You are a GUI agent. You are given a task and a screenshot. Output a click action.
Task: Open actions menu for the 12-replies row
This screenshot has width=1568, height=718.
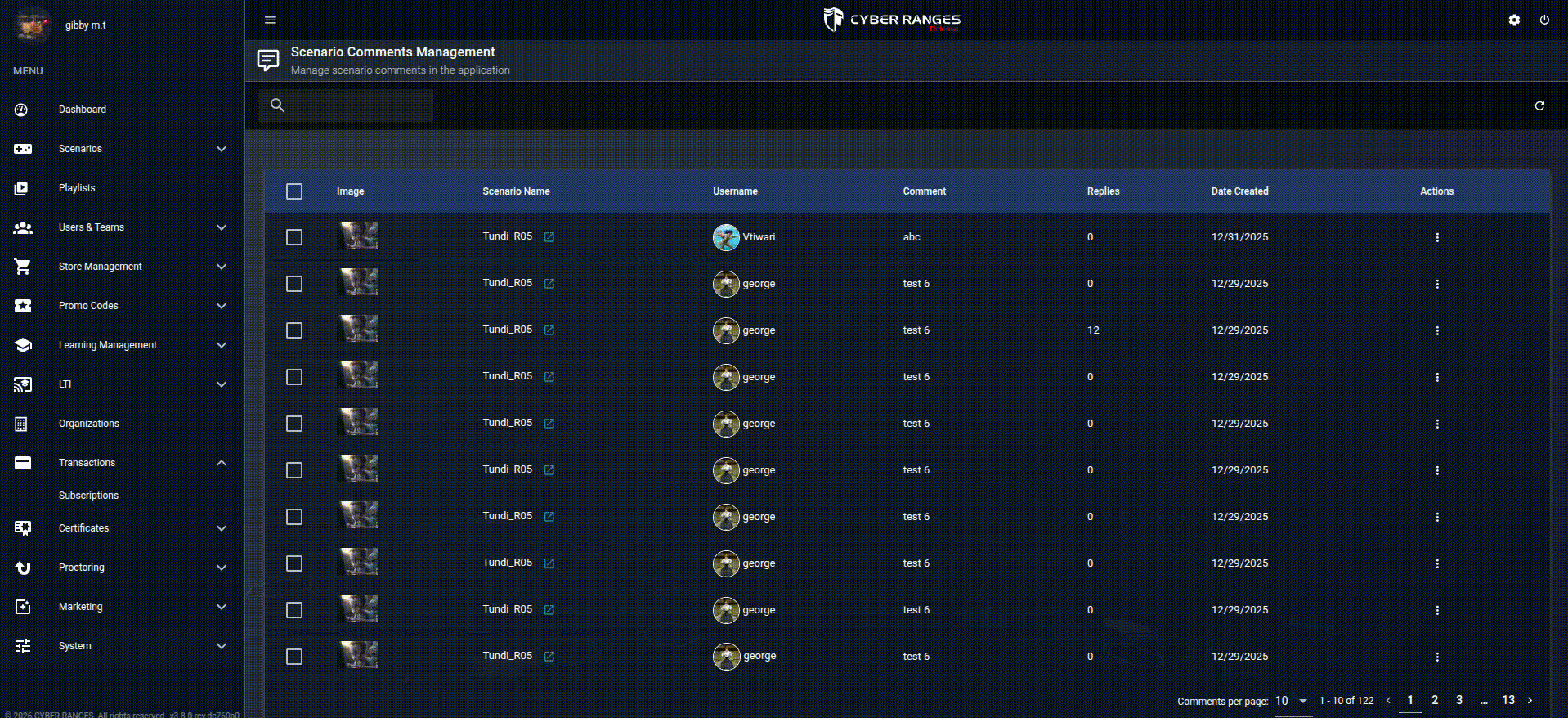point(1436,330)
